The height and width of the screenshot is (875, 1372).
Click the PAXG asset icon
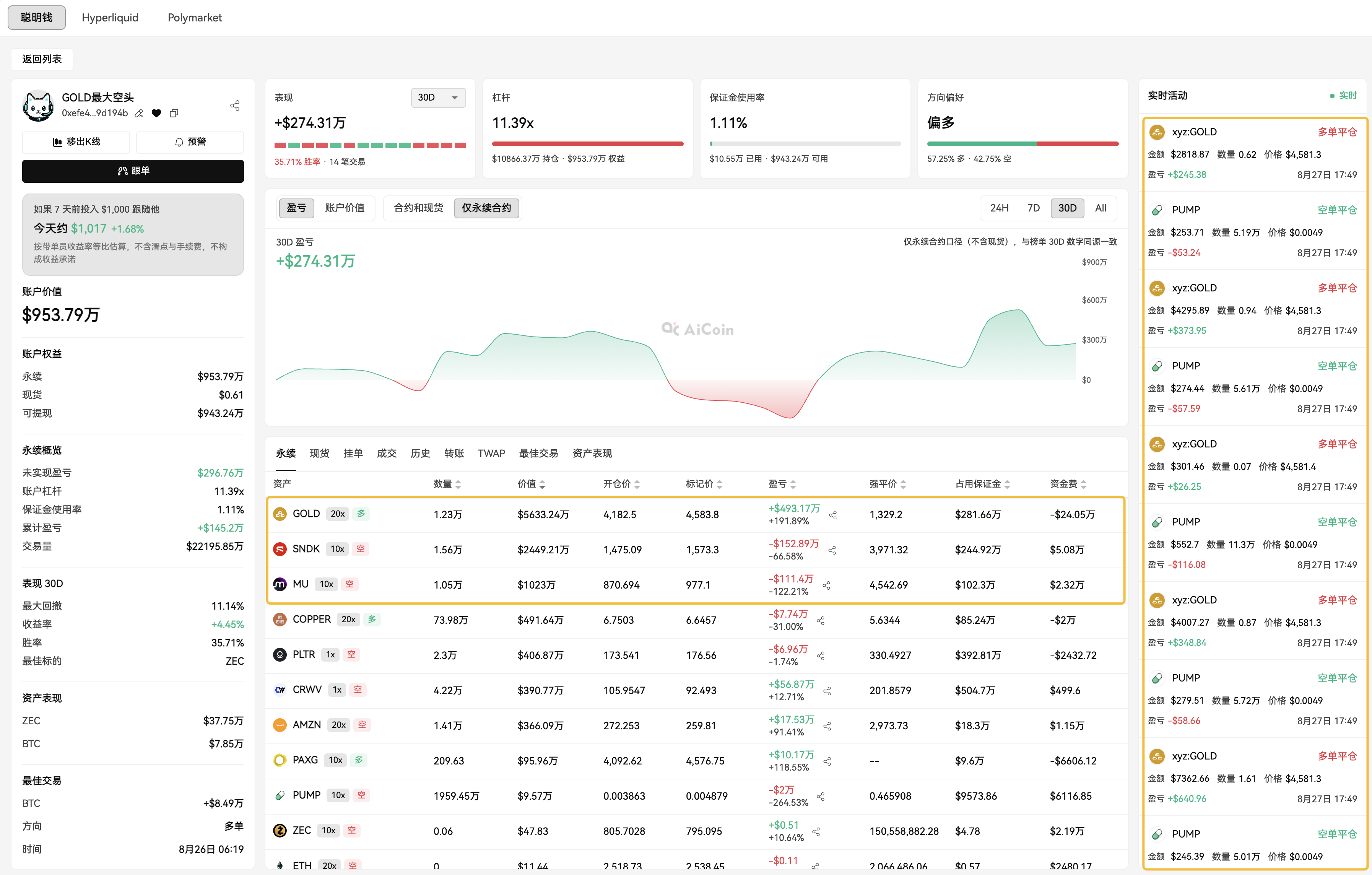pyautogui.click(x=280, y=761)
